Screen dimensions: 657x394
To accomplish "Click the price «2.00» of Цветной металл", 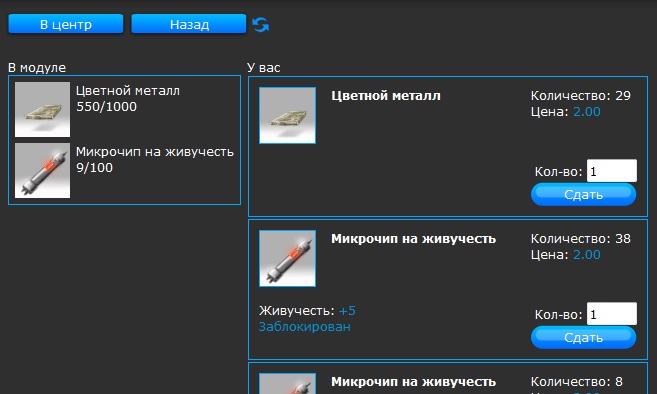I will coord(587,111).
